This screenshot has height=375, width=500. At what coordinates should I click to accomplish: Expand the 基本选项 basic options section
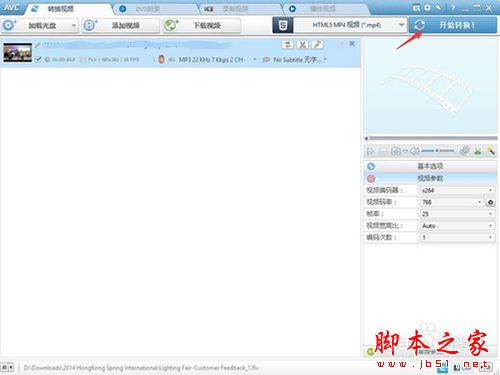tap(430, 166)
